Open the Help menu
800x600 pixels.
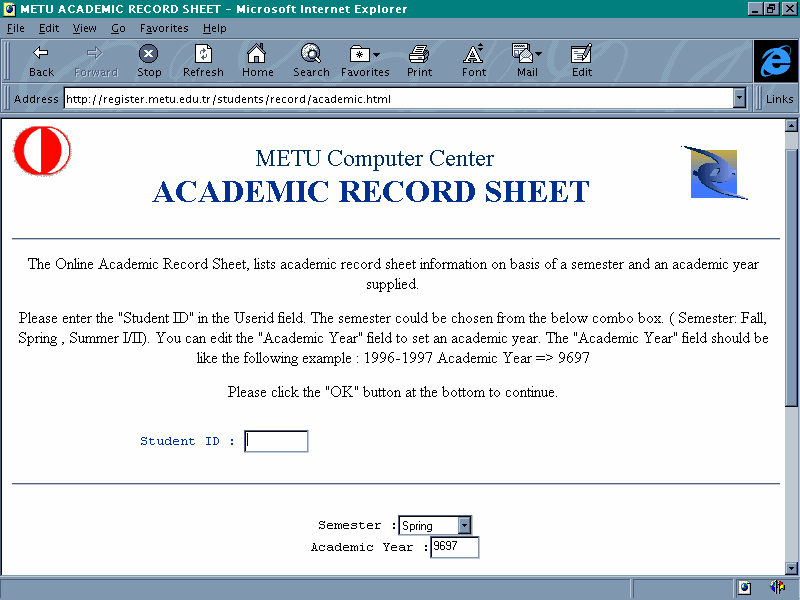214,28
